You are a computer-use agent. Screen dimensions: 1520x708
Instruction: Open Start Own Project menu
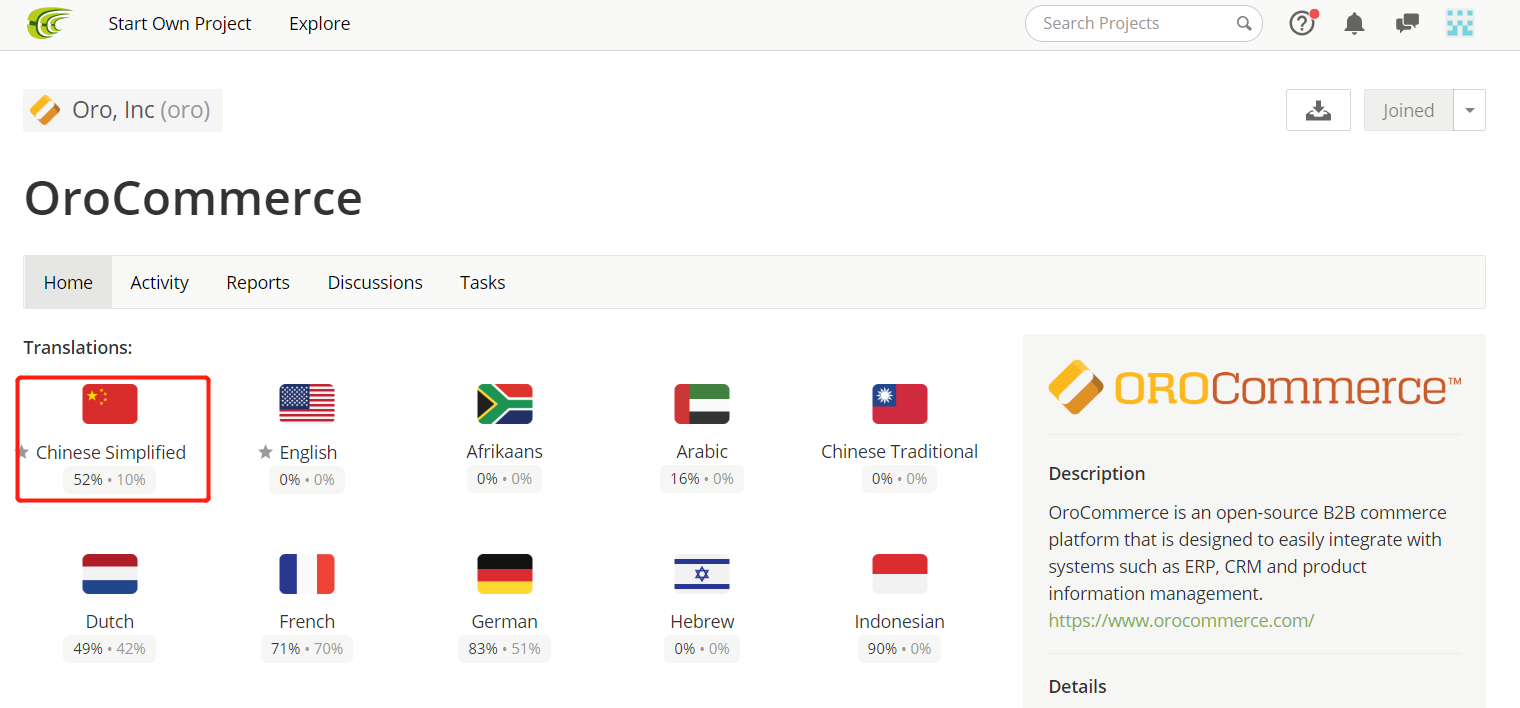click(x=180, y=23)
